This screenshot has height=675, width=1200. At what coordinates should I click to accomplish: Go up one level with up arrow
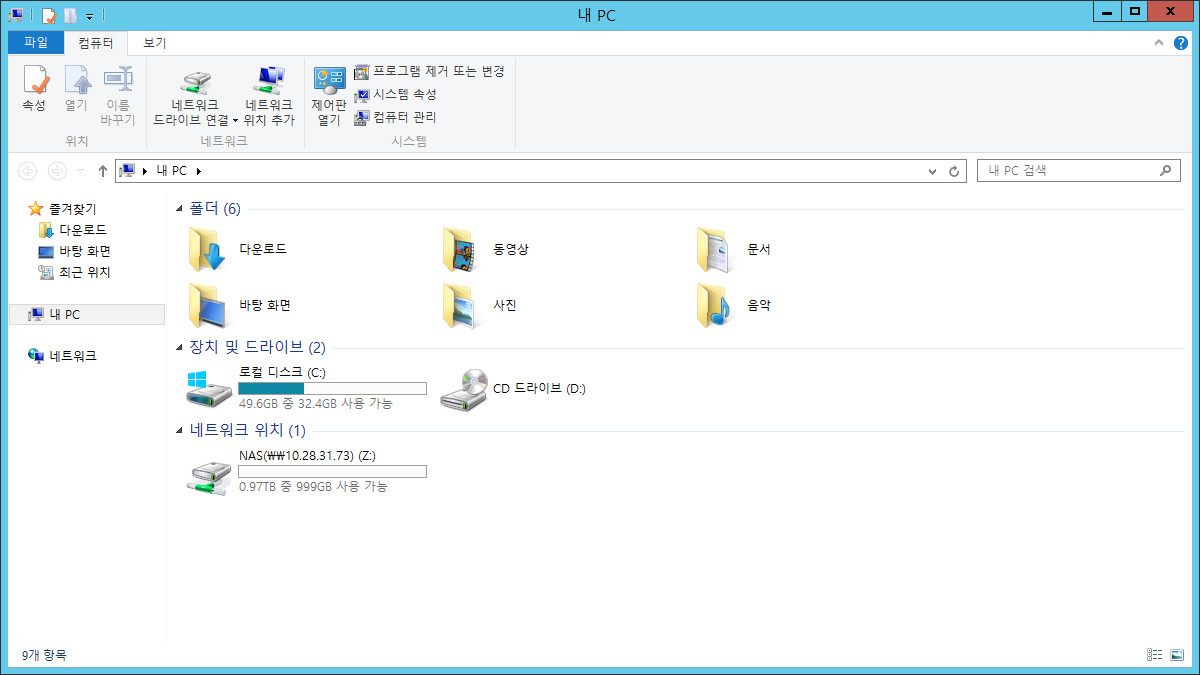point(102,171)
